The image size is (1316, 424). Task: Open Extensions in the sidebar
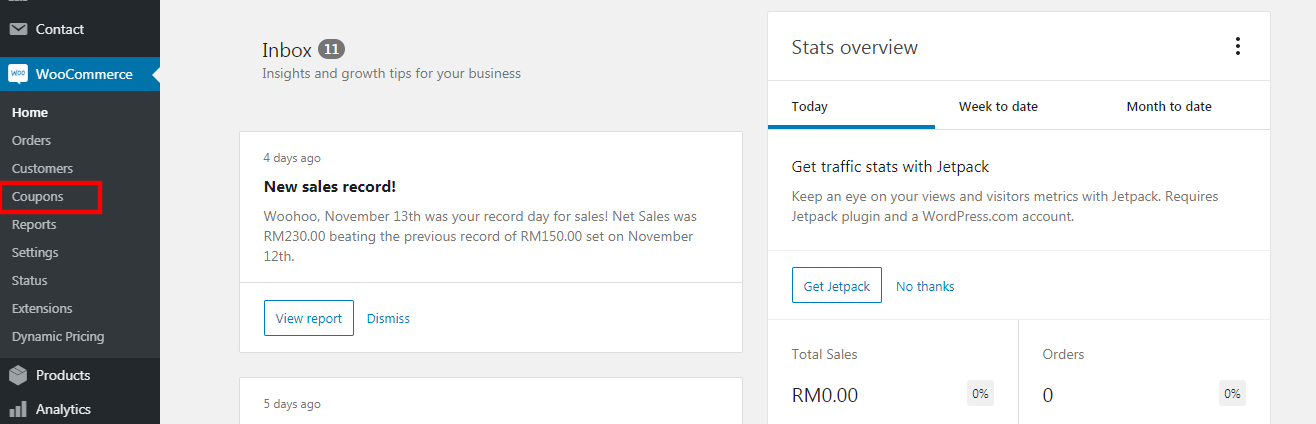(42, 309)
